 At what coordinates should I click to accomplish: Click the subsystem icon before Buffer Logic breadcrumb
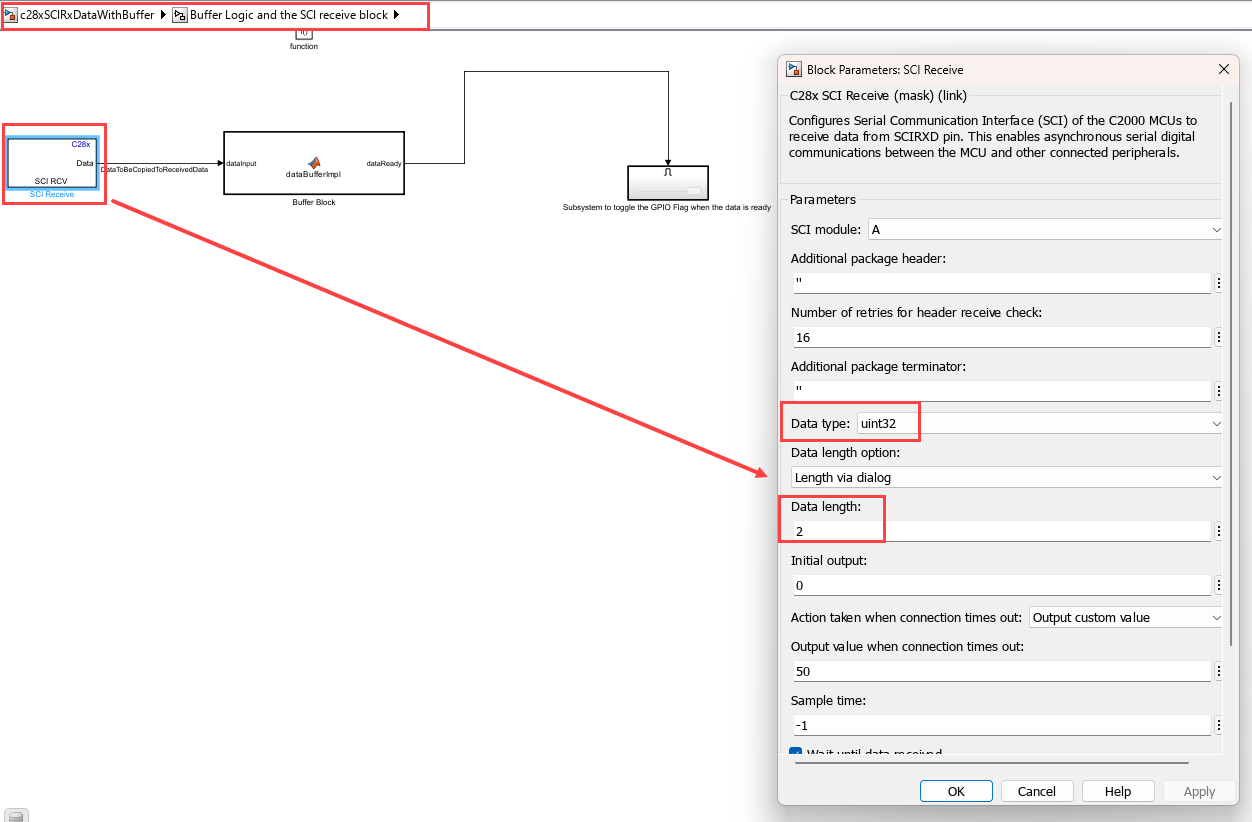(180, 15)
